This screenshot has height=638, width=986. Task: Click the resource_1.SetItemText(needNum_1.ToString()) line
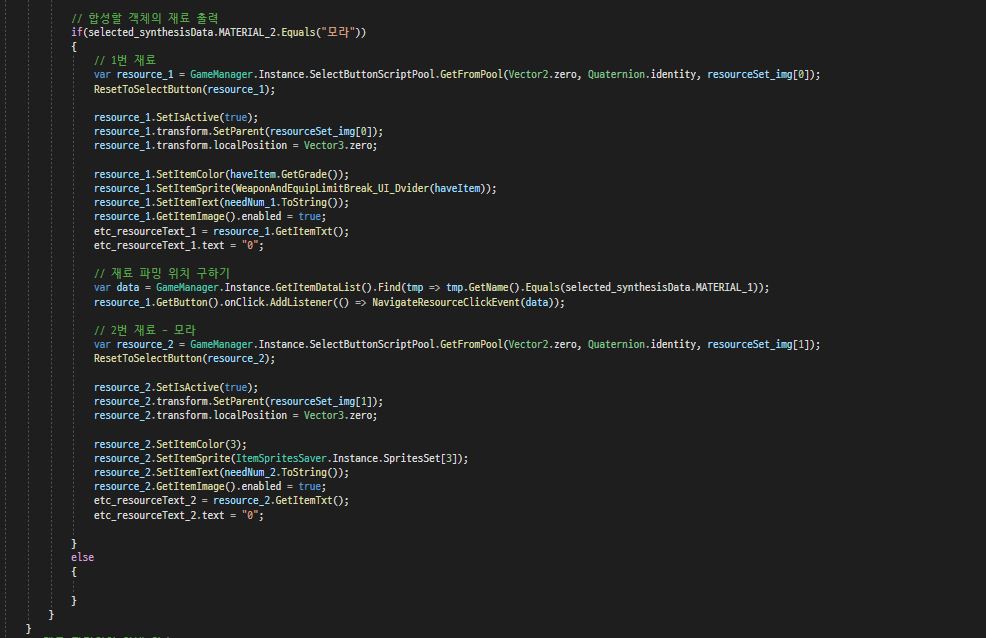(x=221, y=202)
